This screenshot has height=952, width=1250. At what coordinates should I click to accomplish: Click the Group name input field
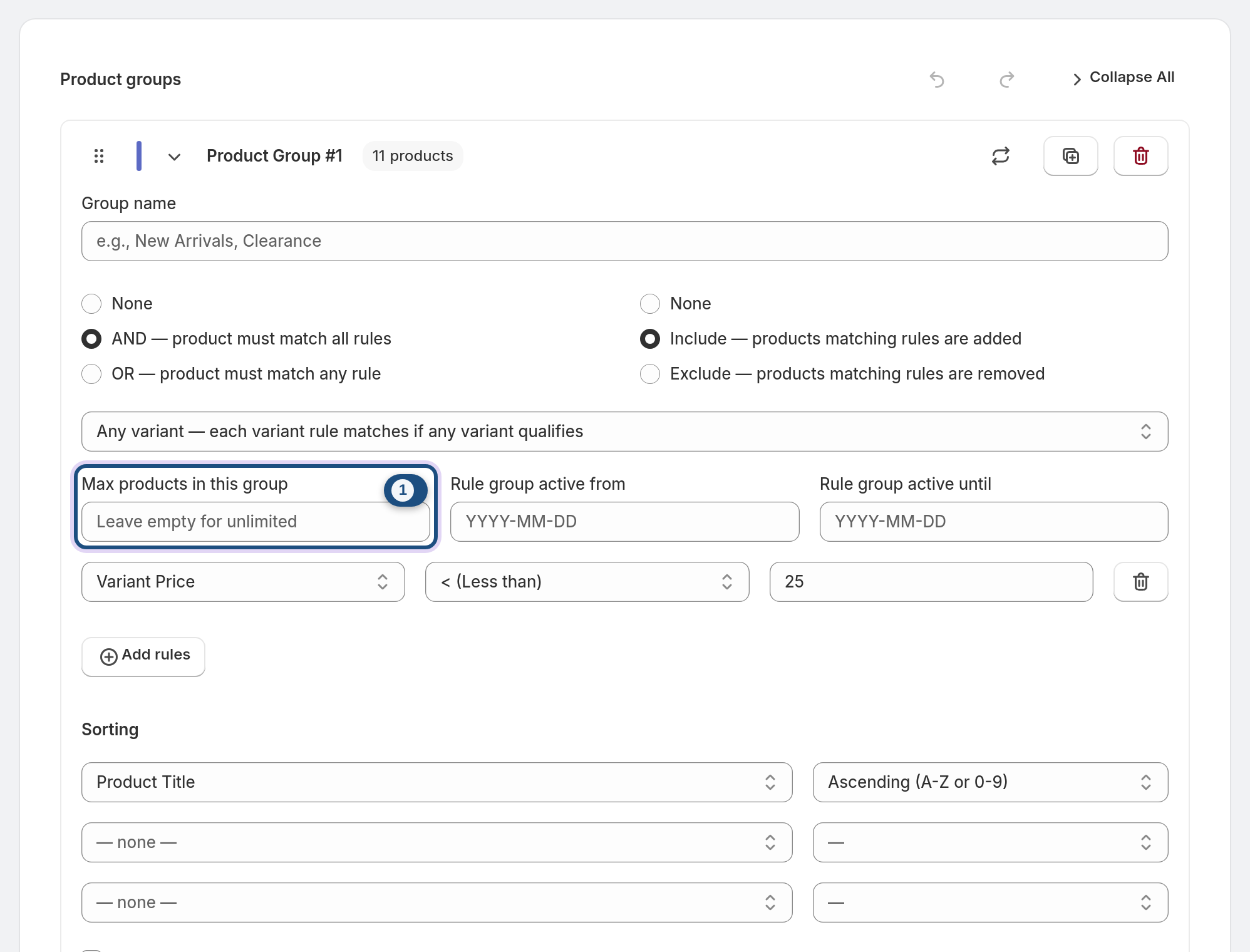click(625, 241)
